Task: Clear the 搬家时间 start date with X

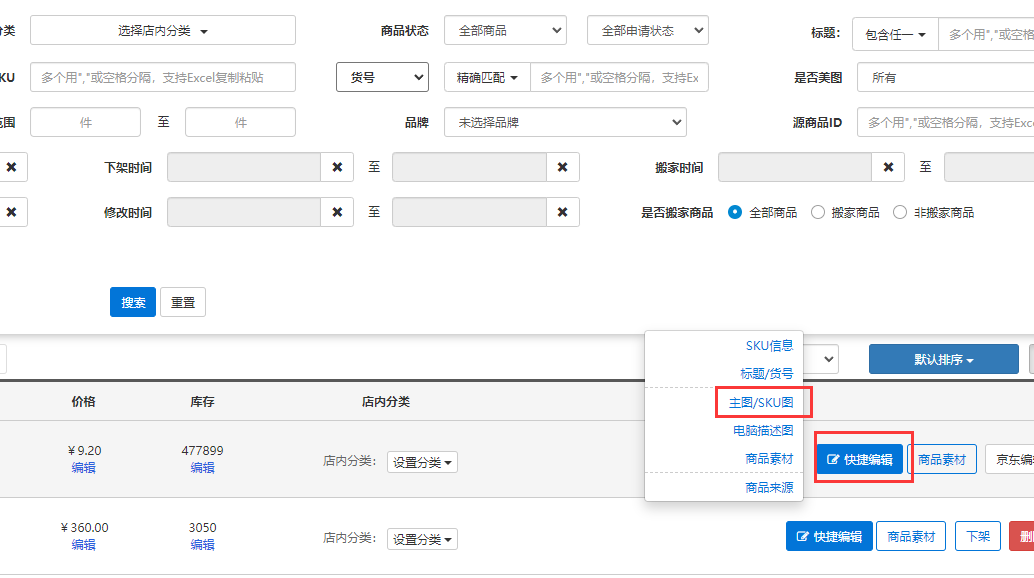Action: pyautogui.click(x=888, y=168)
